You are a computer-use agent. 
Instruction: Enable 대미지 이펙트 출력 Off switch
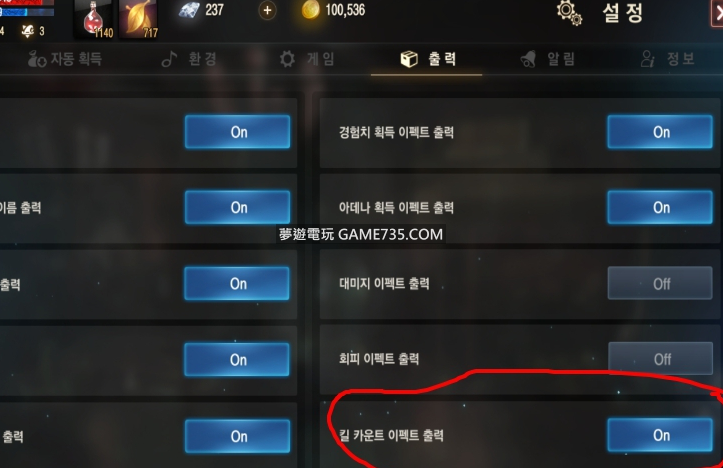[x=660, y=283]
